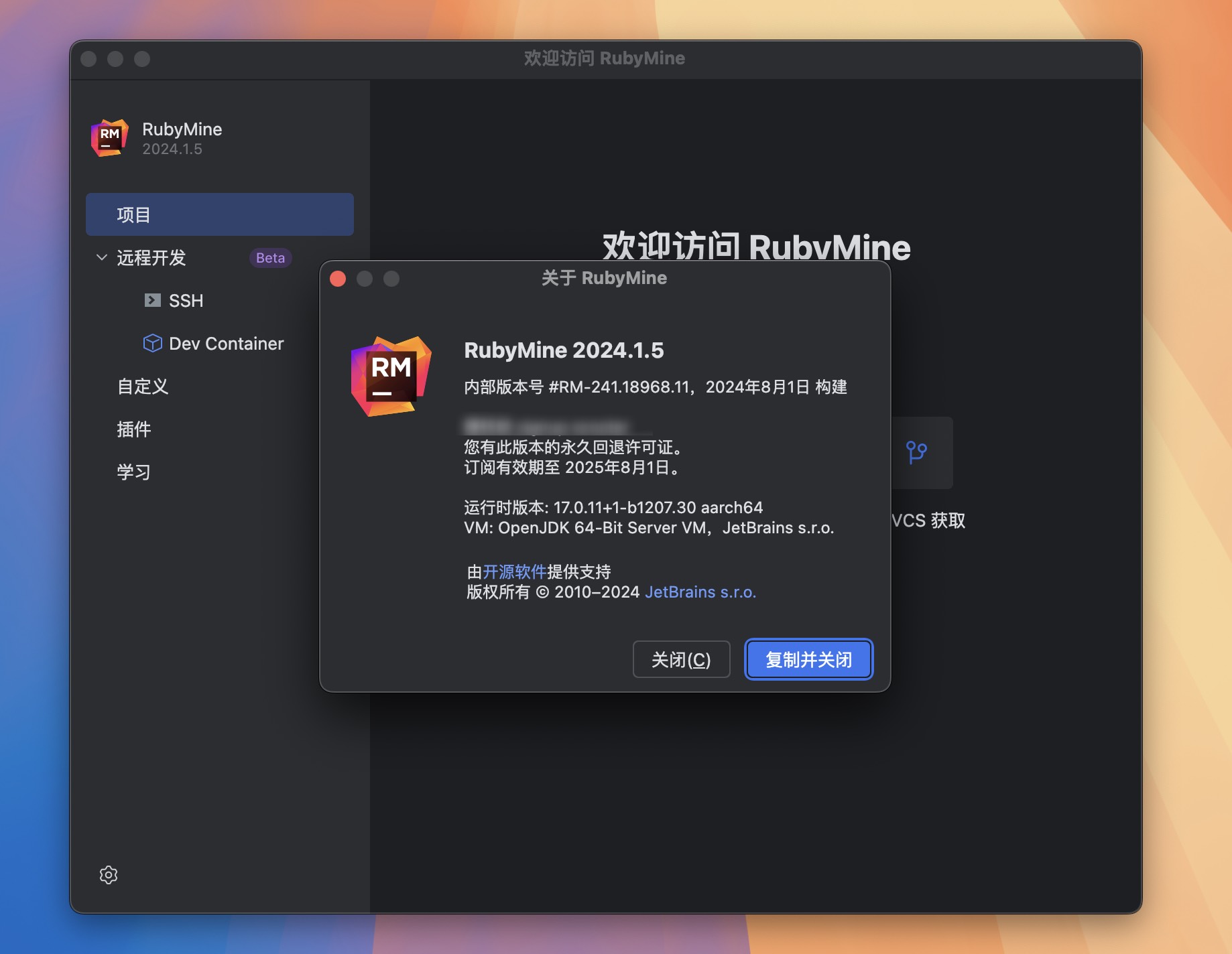The height and width of the screenshot is (954, 1232).
Task: Click the SSH terminal icon
Action: pos(153,300)
